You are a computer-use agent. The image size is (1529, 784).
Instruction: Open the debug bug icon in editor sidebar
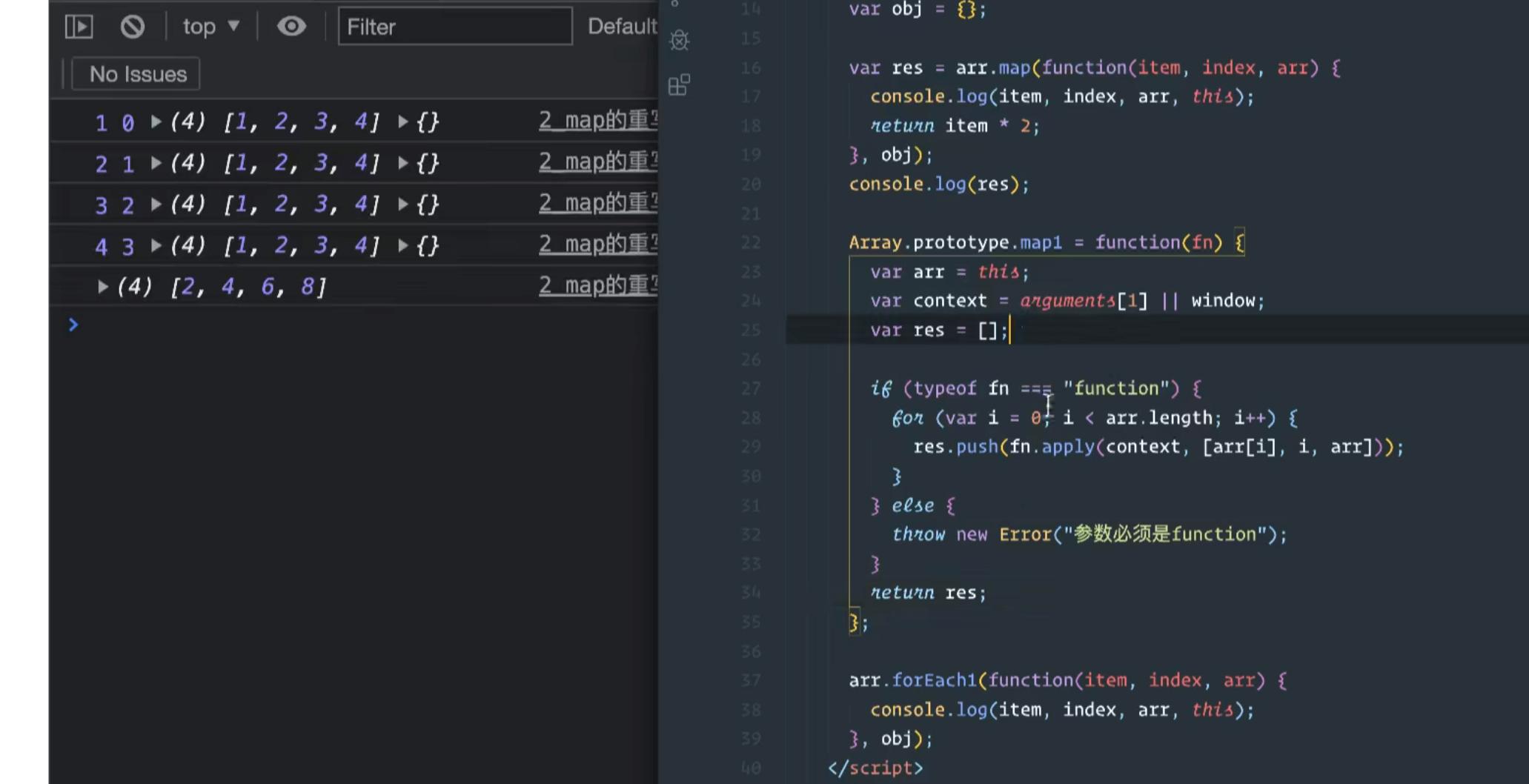click(x=679, y=40)
